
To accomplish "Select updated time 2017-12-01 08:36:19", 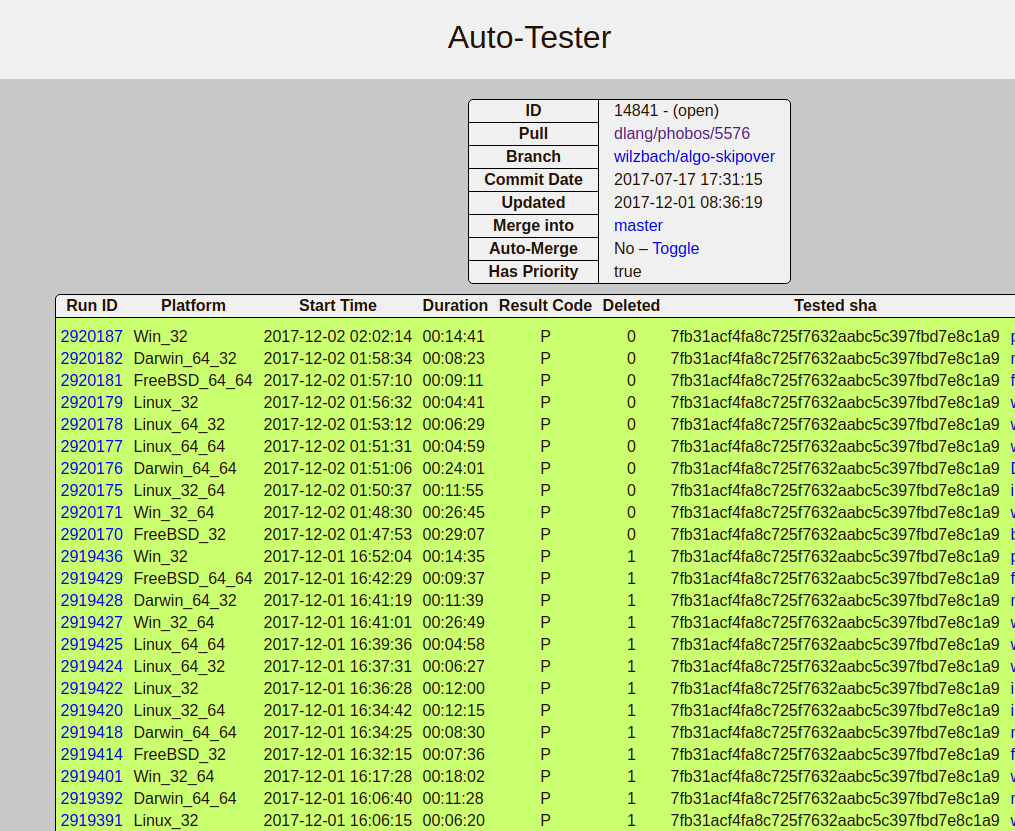I will 688,203.
